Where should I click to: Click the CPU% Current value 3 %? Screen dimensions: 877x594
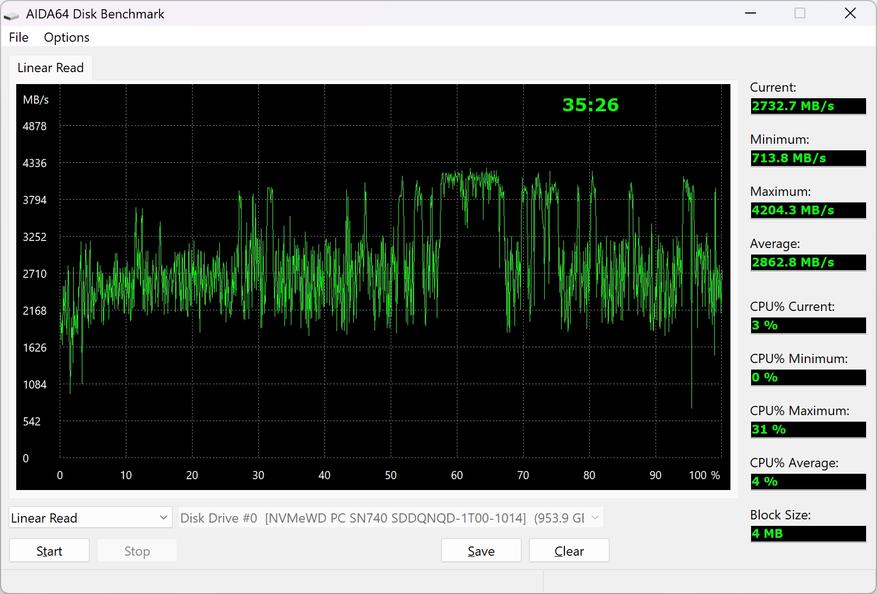(808, 325)
